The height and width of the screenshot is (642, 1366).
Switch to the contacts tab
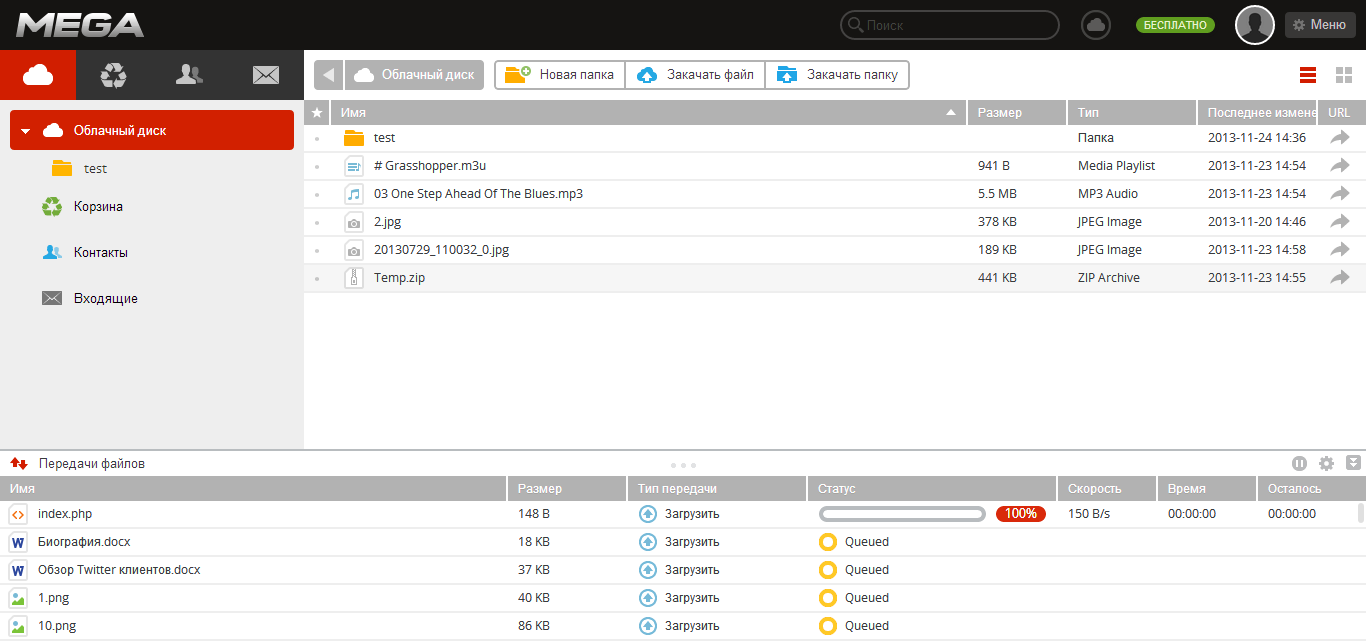tap(190, 74)
